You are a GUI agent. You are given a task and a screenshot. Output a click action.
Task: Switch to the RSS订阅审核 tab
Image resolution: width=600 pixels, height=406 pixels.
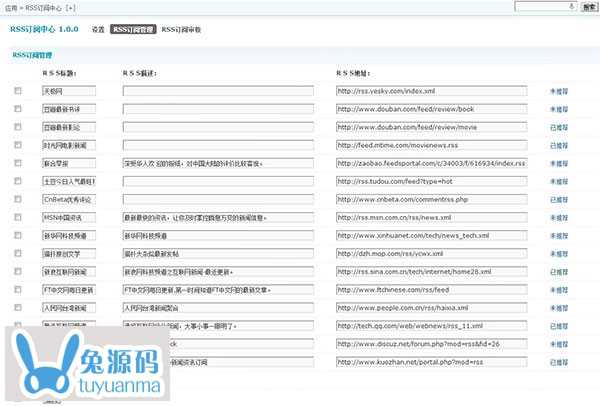pos(181,29)
